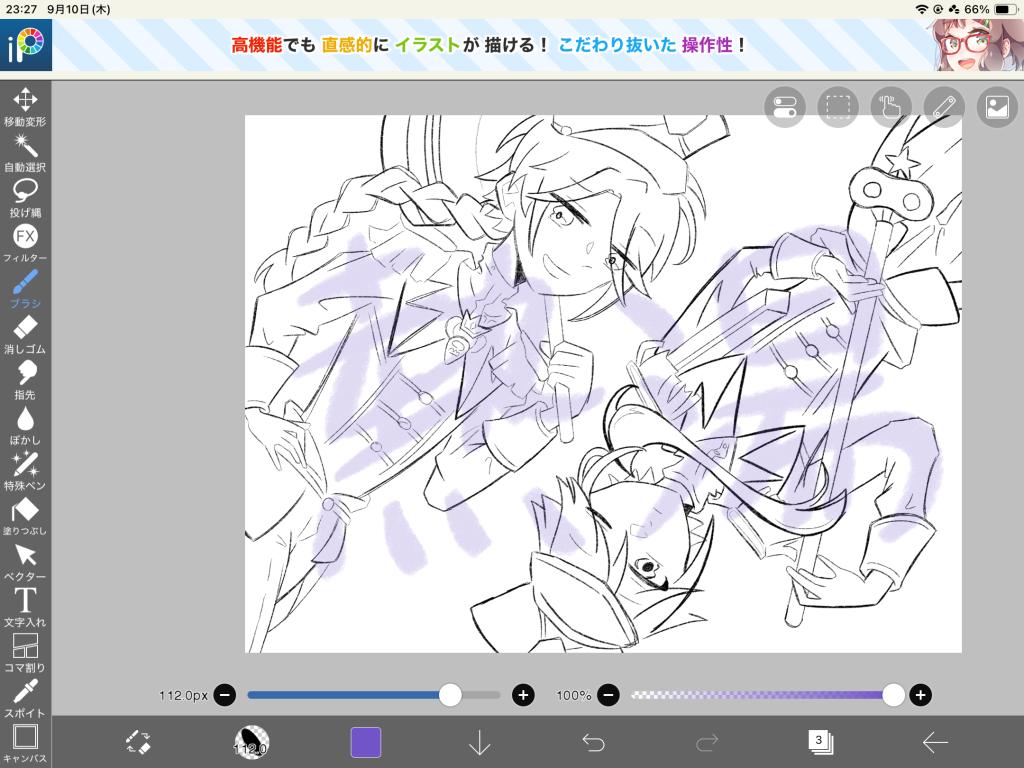This screenshot has height=768, width=1024.
Task: Select the 移動変形 transform tool
Action: pos(25,107)
